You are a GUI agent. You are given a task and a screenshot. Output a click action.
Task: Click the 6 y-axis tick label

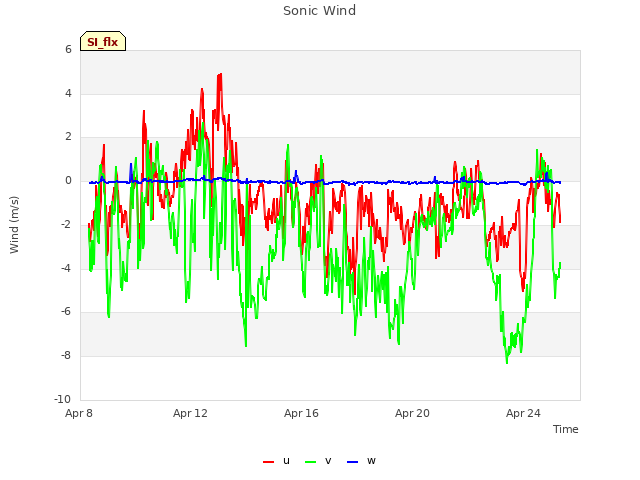[68, 49]
